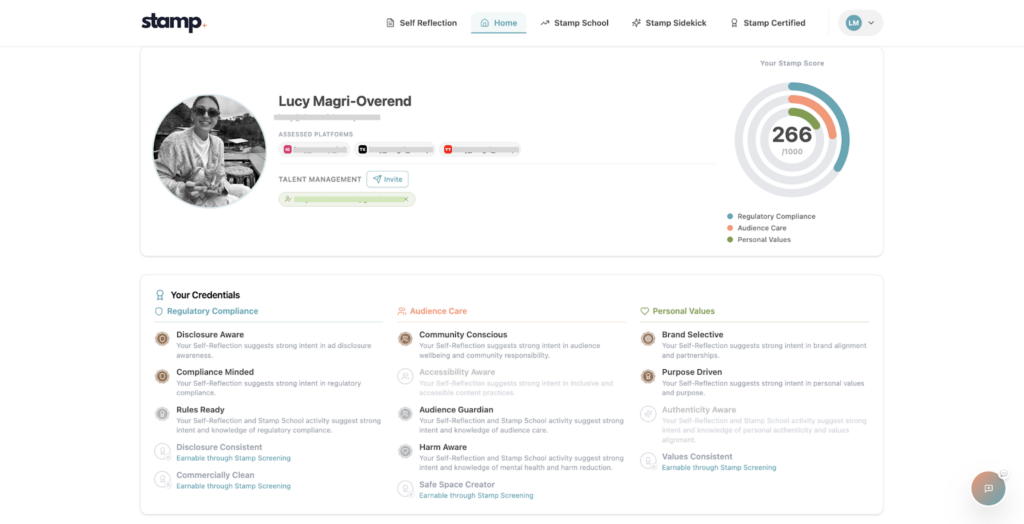Open Stamp Screening link under Safe Space Creator
Image resolution: width=1024 pixels, height=524 pixels.
click(476, 495)
